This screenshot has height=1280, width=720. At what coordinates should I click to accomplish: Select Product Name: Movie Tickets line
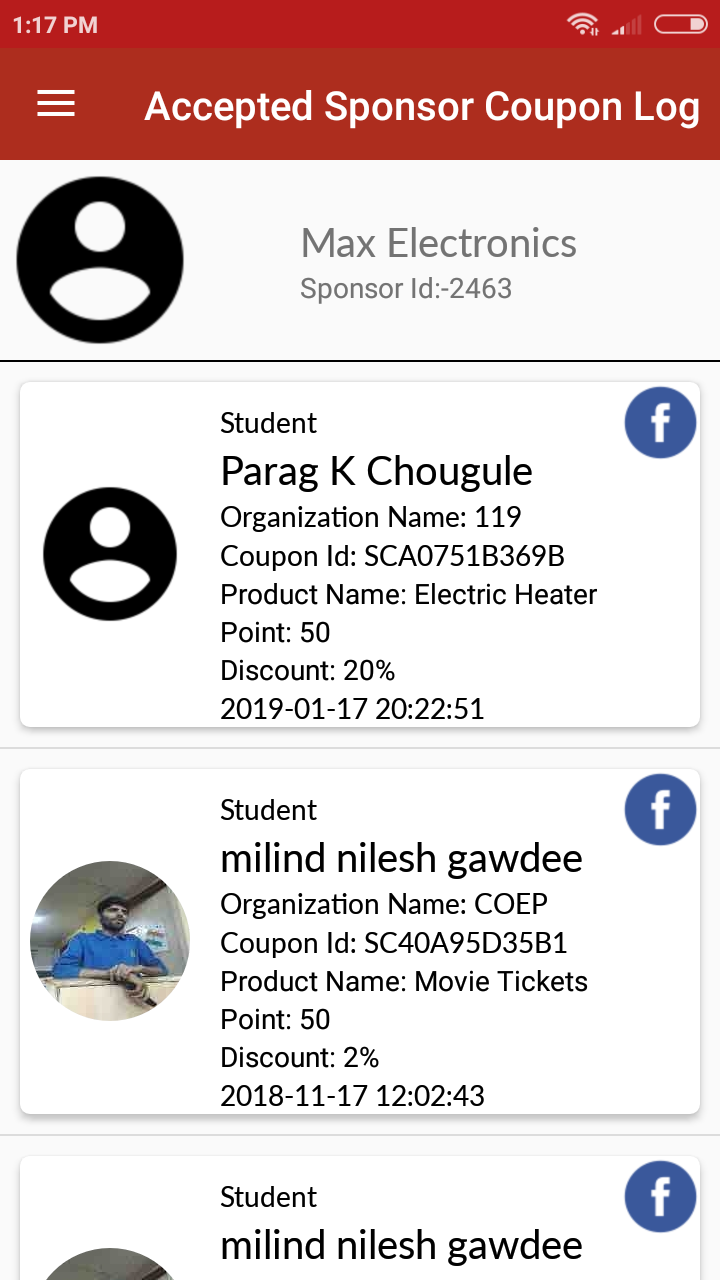coord(404,982)
